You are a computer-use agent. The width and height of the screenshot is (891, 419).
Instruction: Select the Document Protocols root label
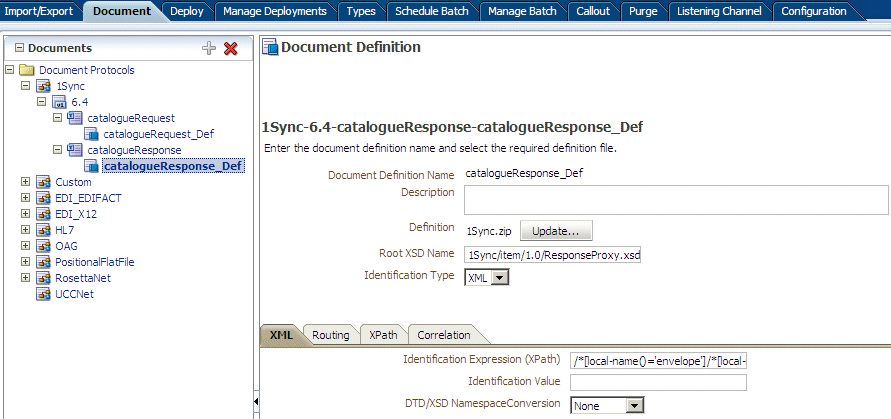(87, 70)
